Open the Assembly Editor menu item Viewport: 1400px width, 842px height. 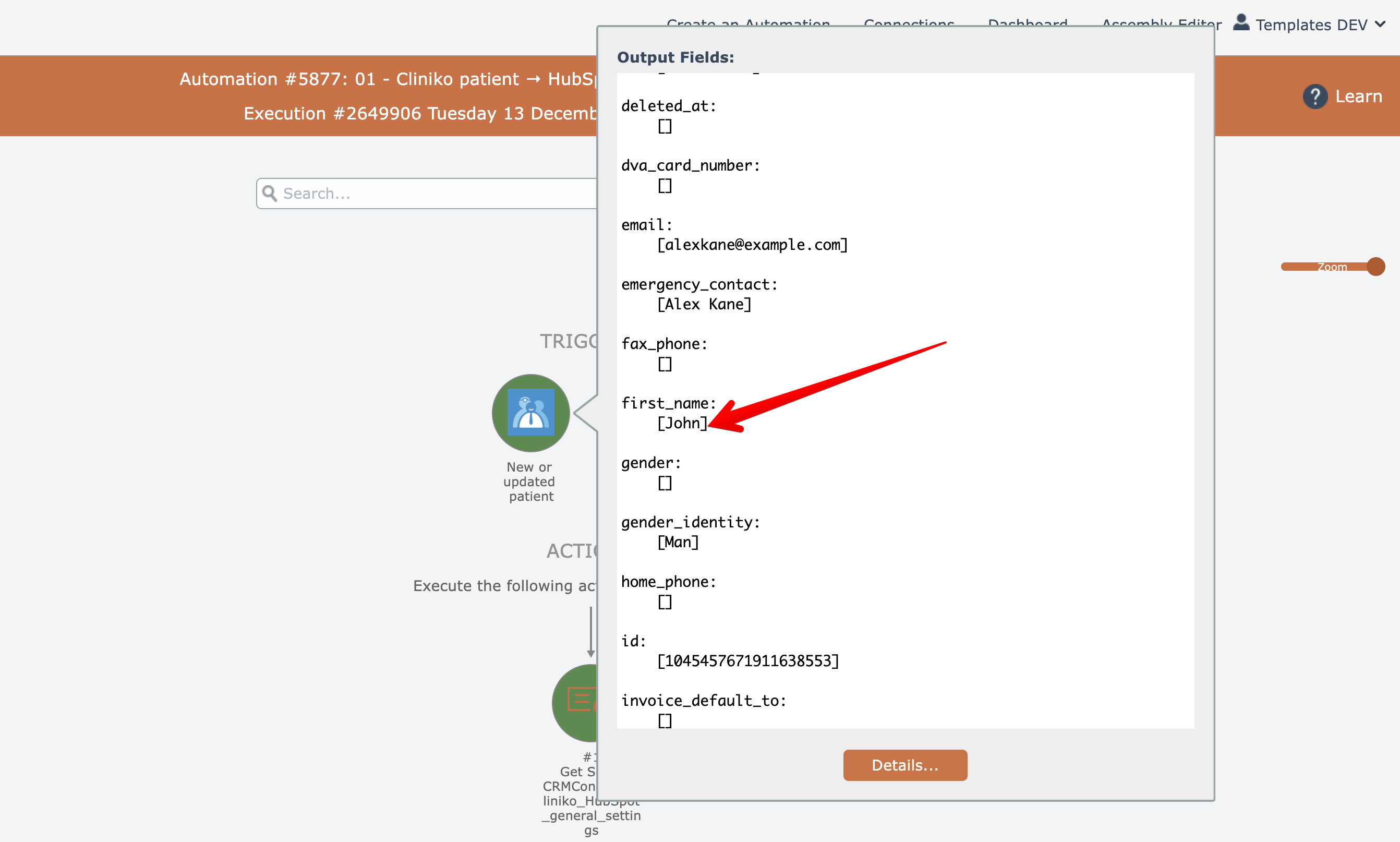coord(1161,23)
